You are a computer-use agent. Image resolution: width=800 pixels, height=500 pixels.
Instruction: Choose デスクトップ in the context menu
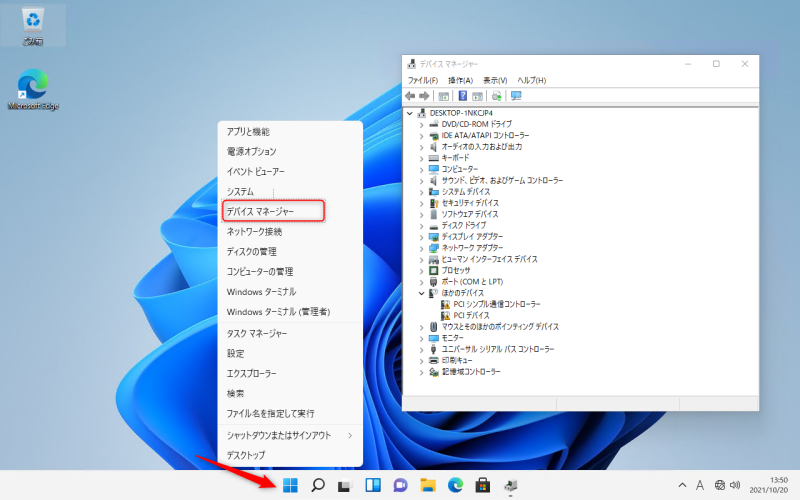tap(290, 455)
